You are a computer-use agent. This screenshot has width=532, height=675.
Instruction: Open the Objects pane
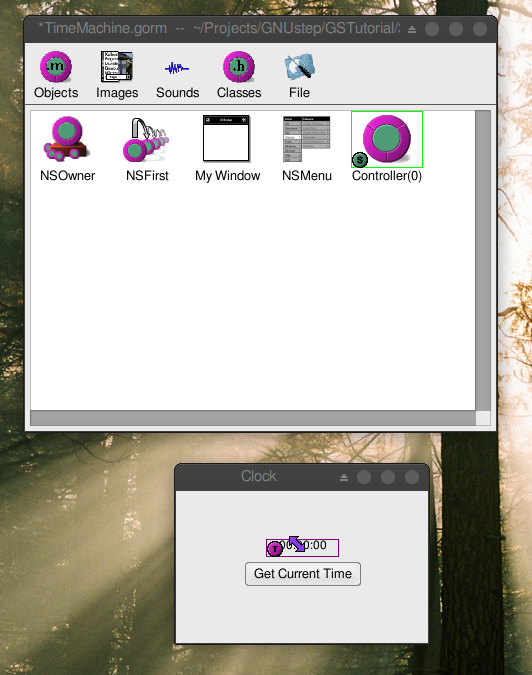[56, 75]
